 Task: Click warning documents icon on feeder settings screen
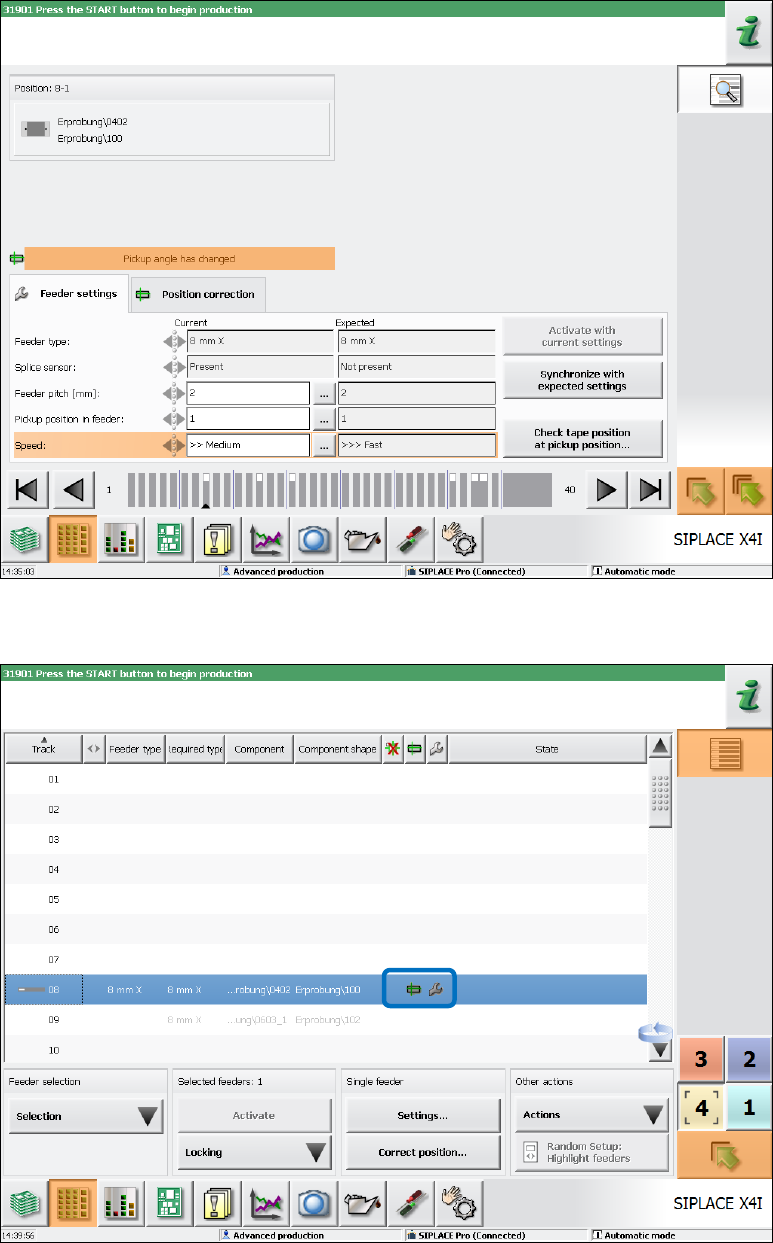coord(217,542)
